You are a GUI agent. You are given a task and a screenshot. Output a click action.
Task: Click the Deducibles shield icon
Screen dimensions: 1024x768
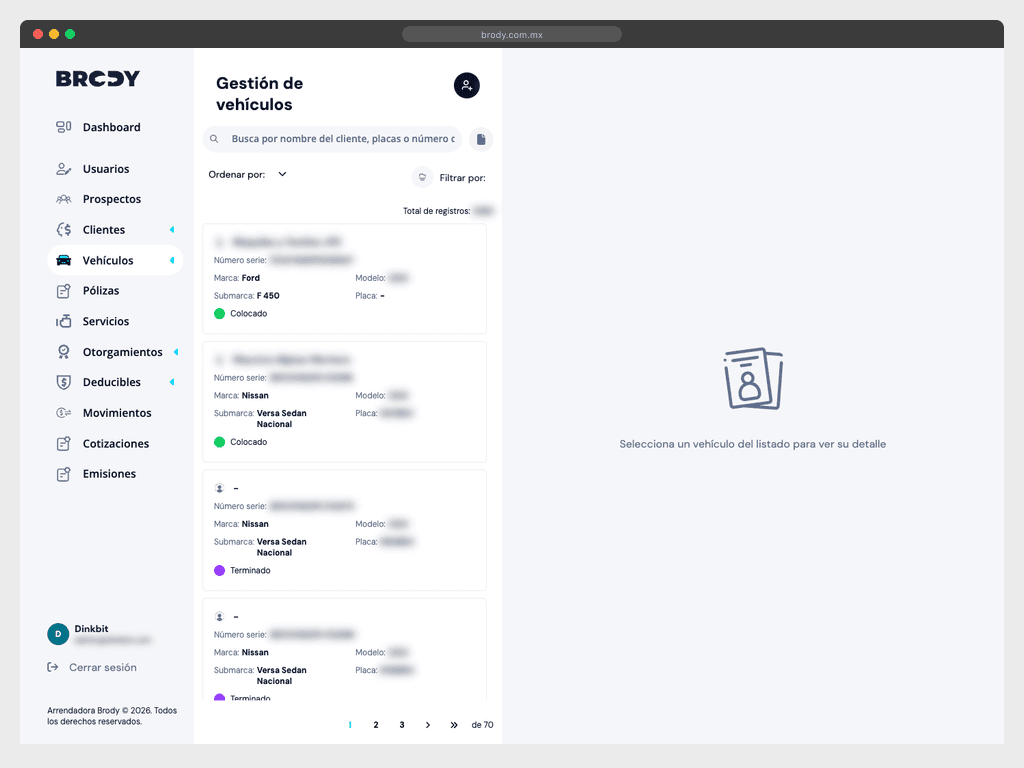63,382
